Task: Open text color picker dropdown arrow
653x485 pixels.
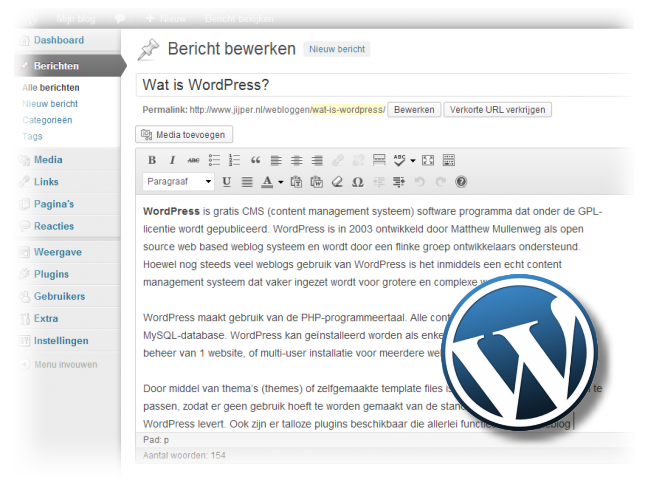Action: point(281,182)
